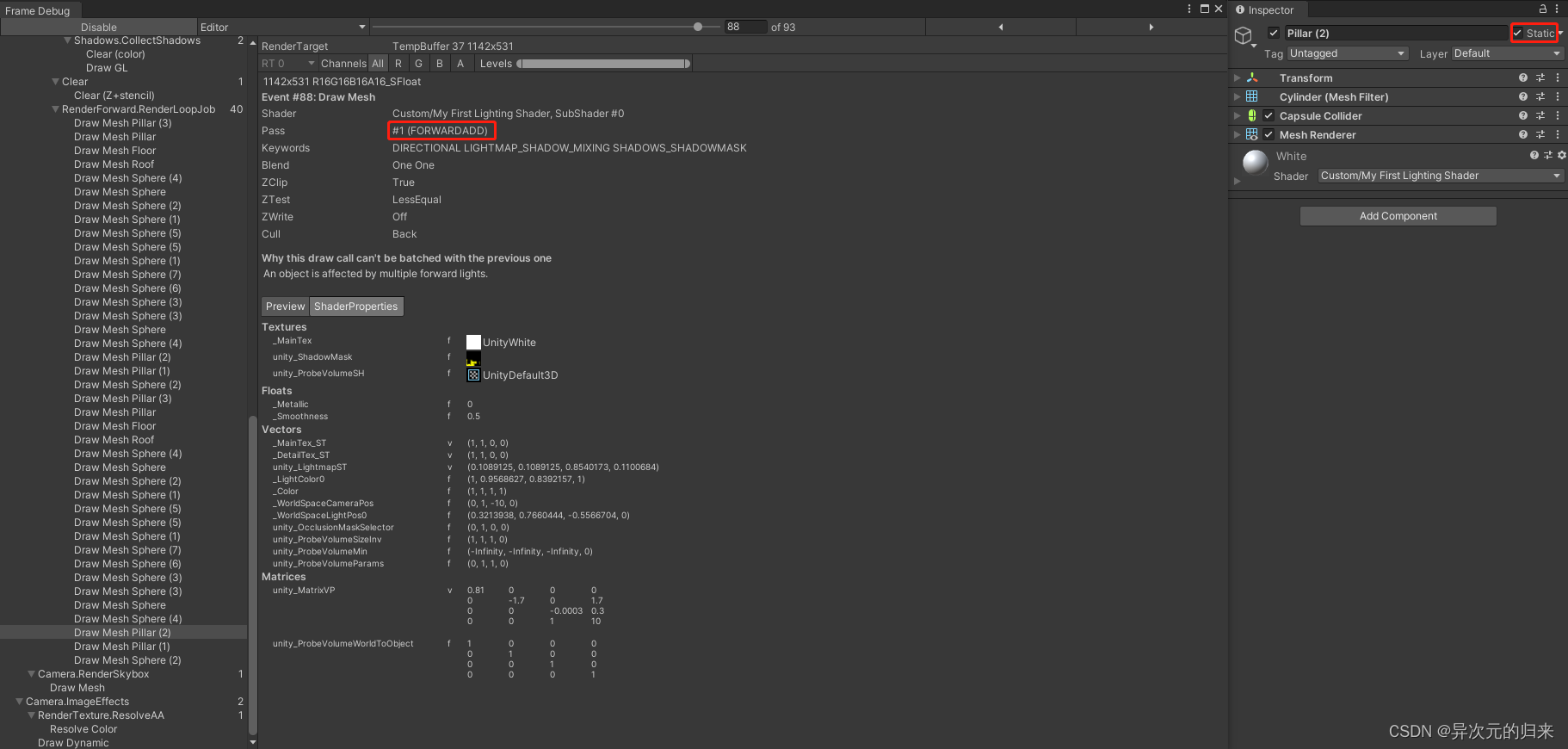Toggle the A channel button
This screenshot has width=1568, height=749.
click(460, 64)
